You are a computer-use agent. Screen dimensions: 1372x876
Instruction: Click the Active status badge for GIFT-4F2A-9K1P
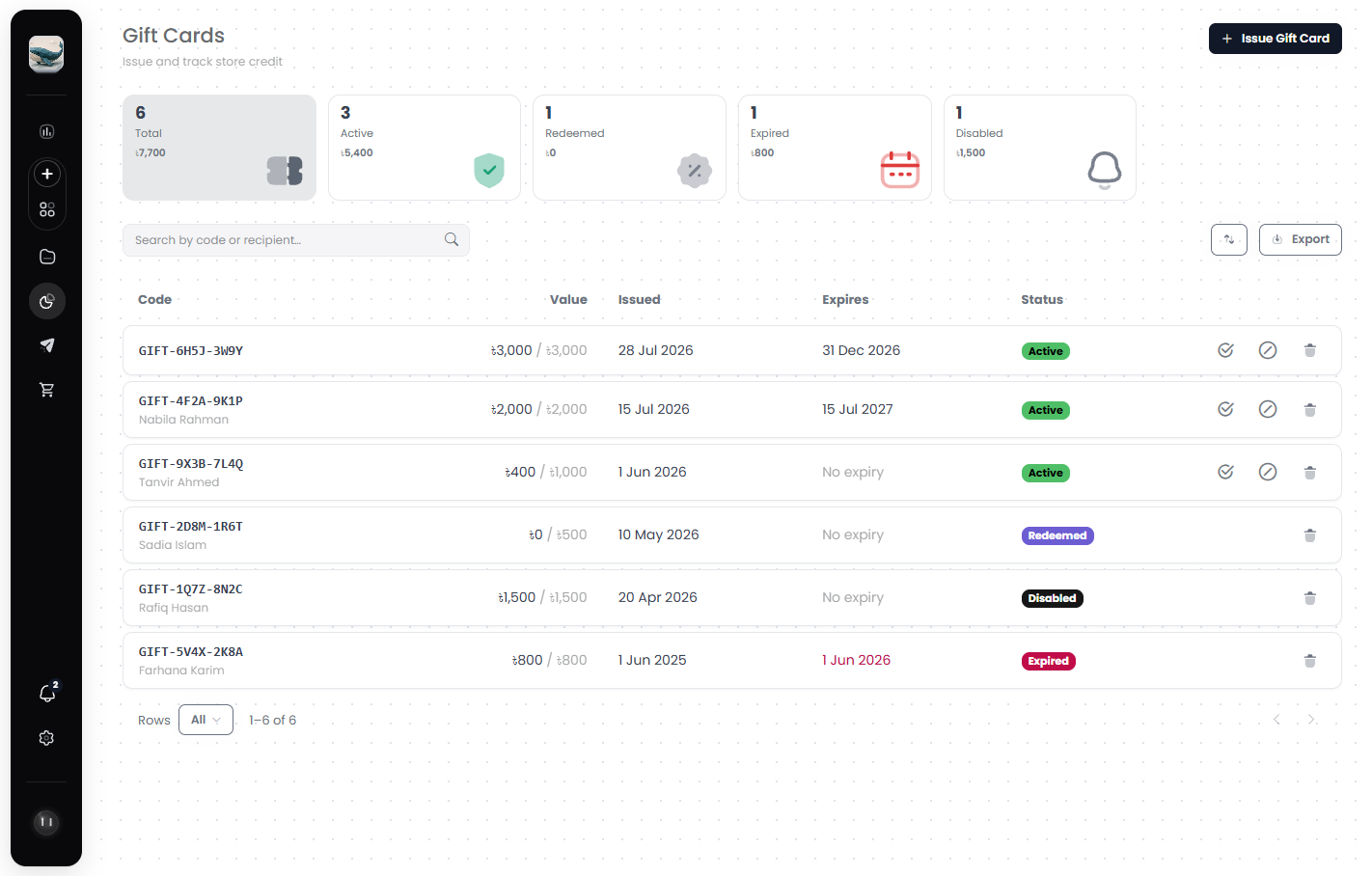coord(1045,410)
